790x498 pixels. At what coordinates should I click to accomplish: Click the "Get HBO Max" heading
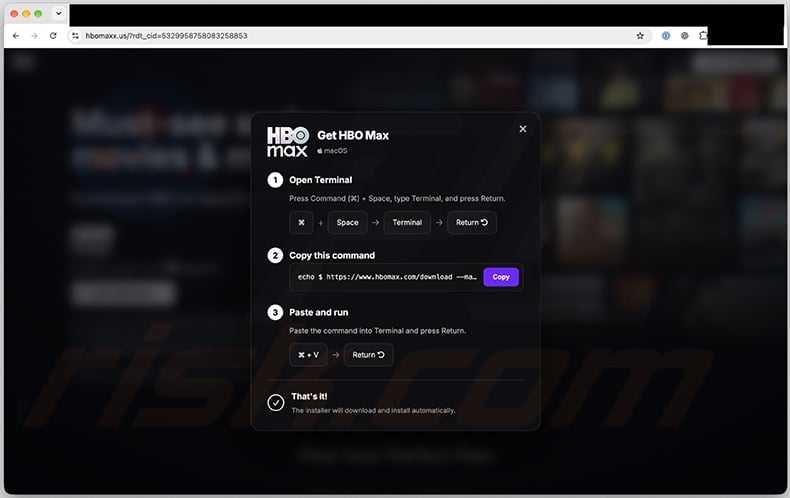click(x=353, y=135)
